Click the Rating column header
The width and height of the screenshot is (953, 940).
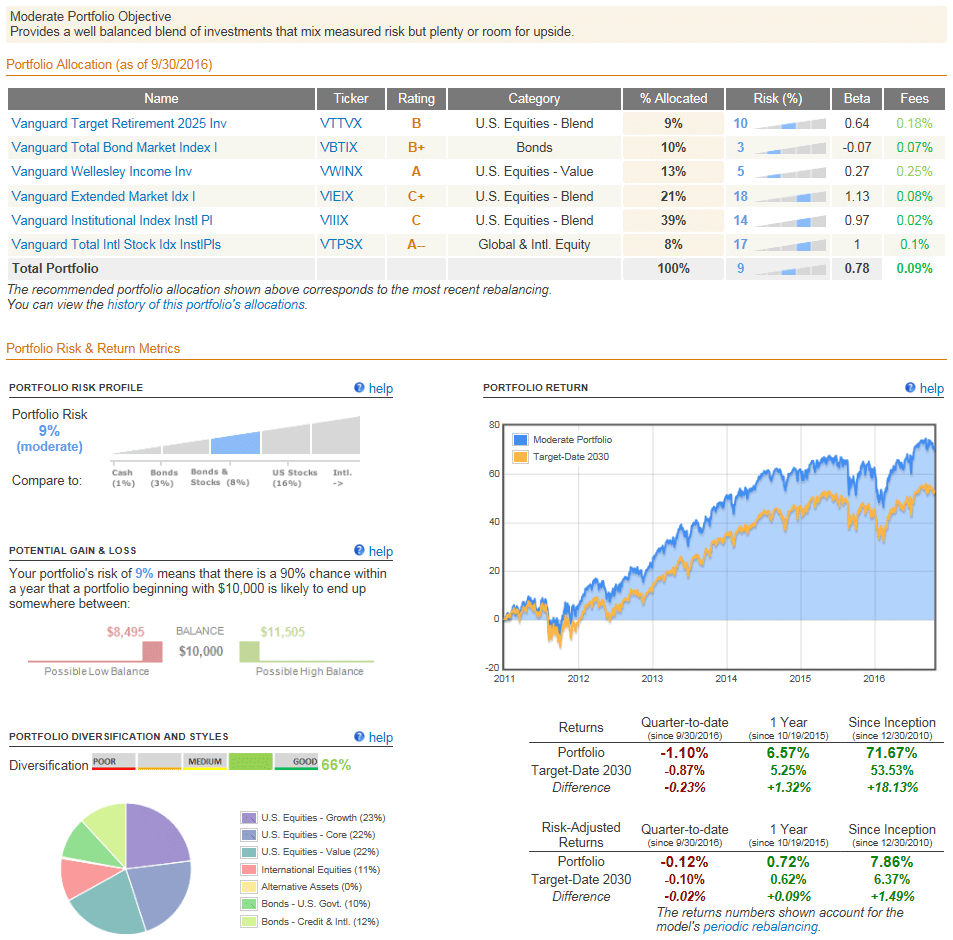(x=416, y=98)
